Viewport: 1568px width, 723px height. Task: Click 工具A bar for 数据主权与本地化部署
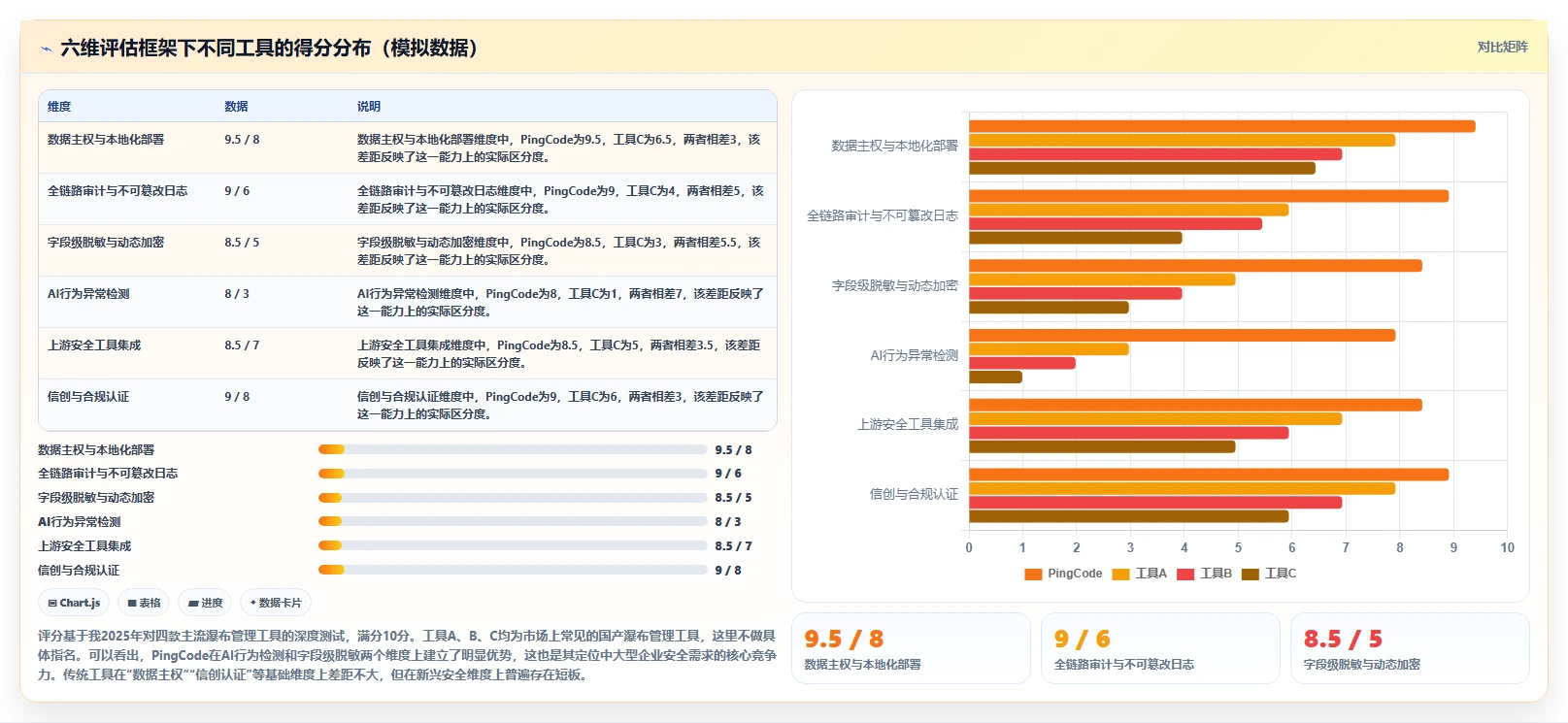pyautogui.click(x=1182, y=140)
